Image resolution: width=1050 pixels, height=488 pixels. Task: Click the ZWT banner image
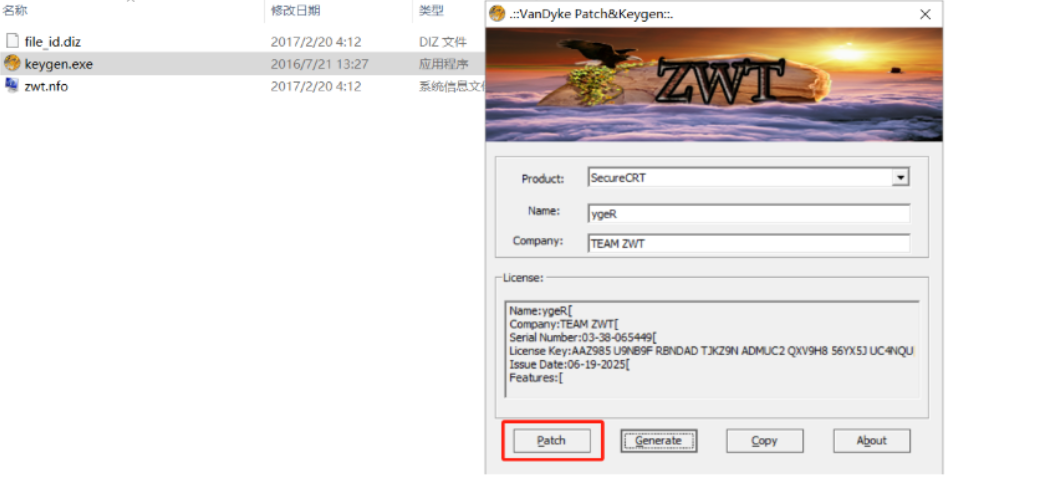(714, 84)
